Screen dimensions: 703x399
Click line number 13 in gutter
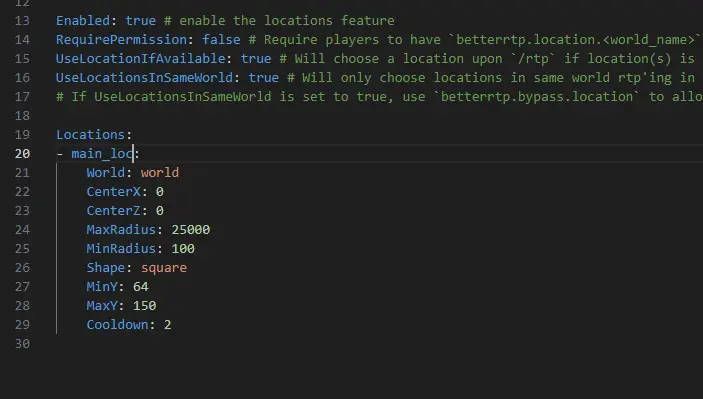pos(22,21)
